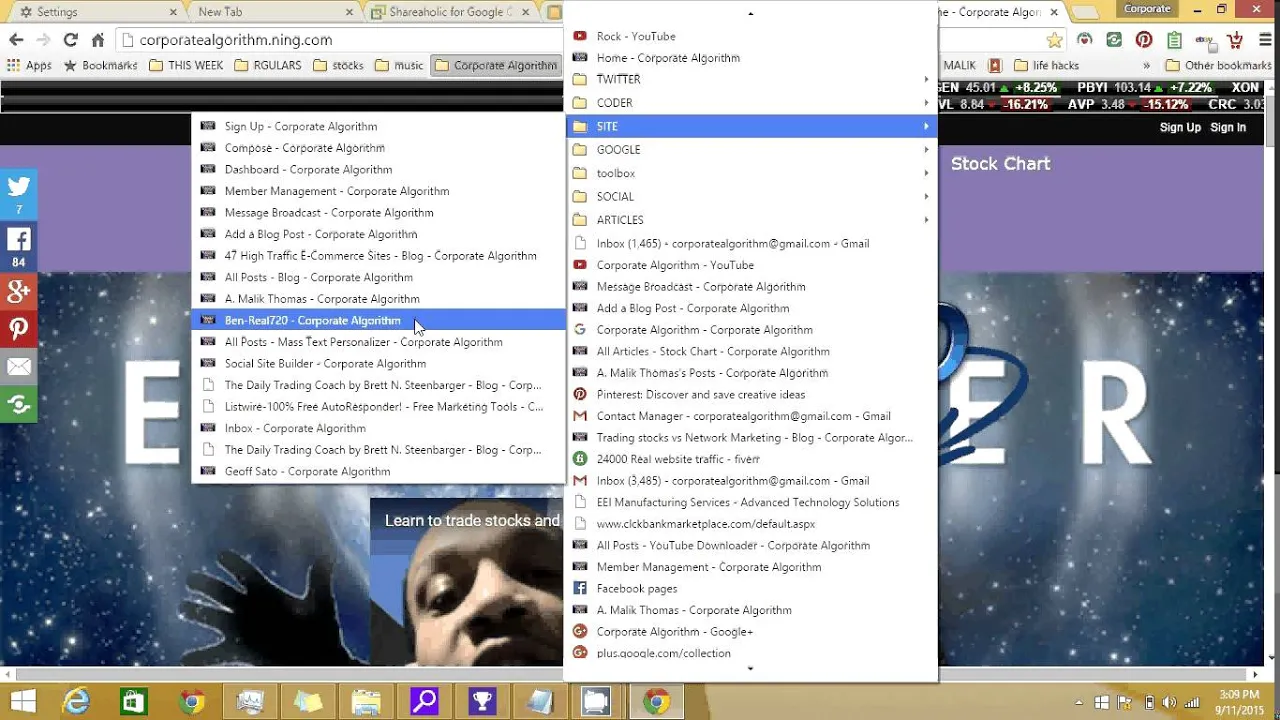The image size is (1280, 720).
Task: Open Sign Up bookmark in submenu
Action: pos(378,127)
